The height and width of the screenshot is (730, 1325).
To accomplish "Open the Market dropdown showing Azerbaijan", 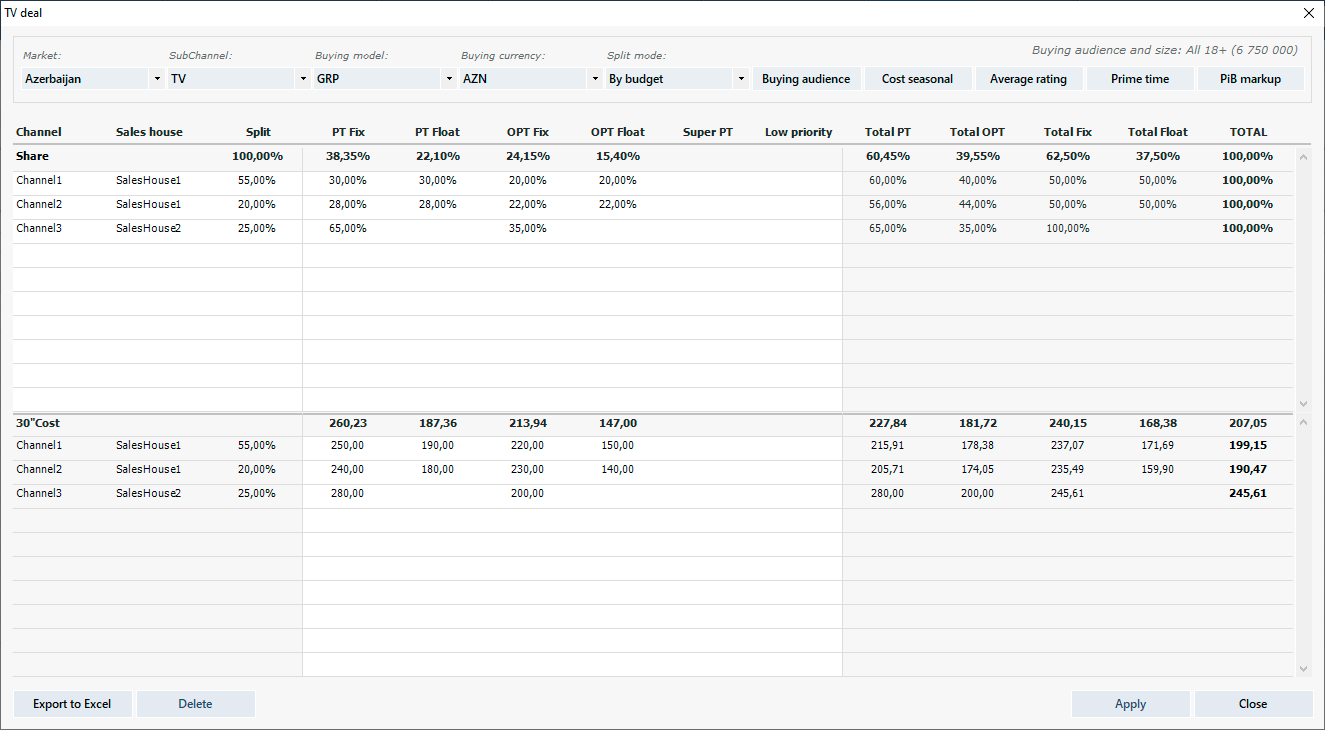I will (x=92, y=79).
